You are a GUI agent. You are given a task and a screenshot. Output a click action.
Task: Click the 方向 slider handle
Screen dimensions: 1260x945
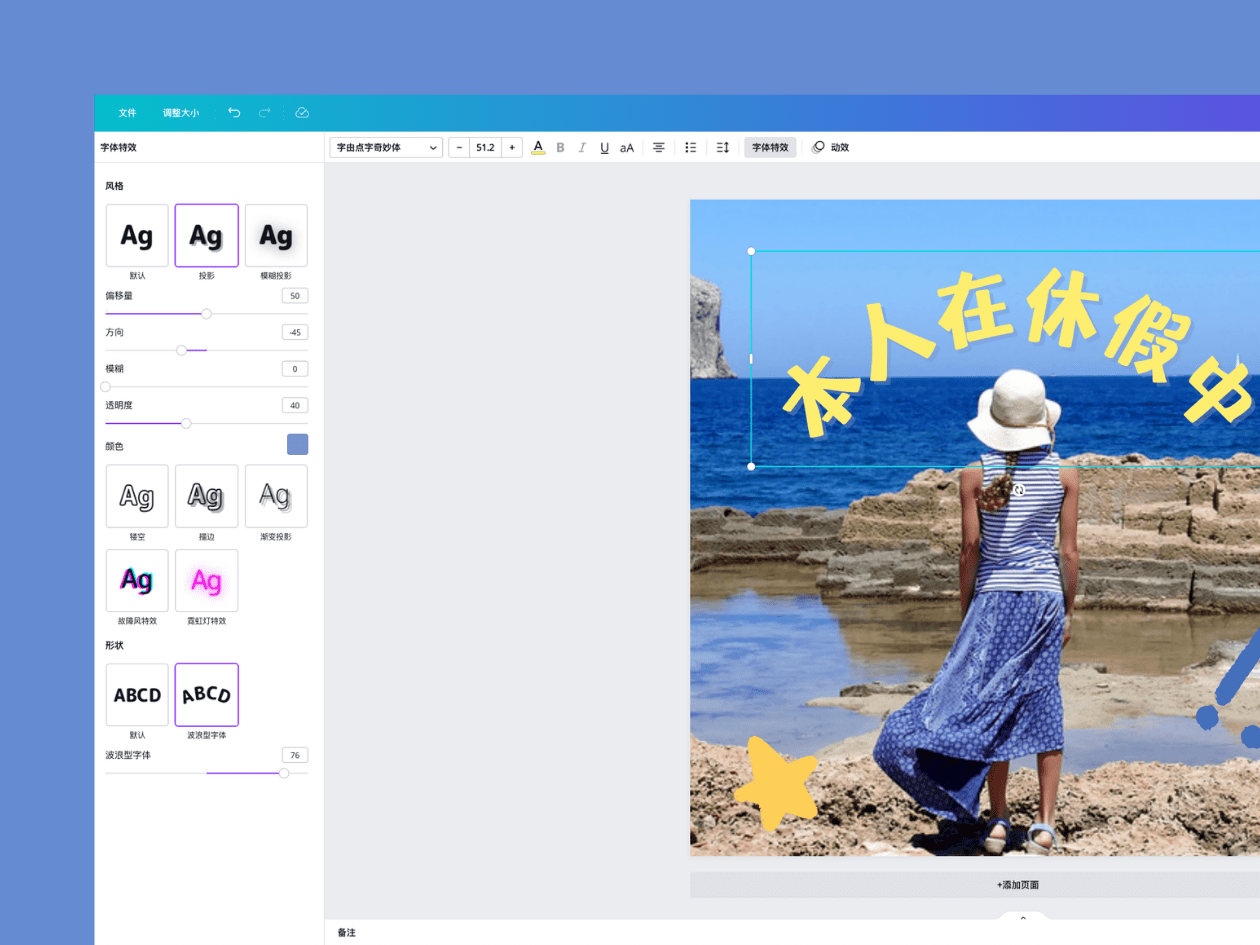(x=181, y=350)
